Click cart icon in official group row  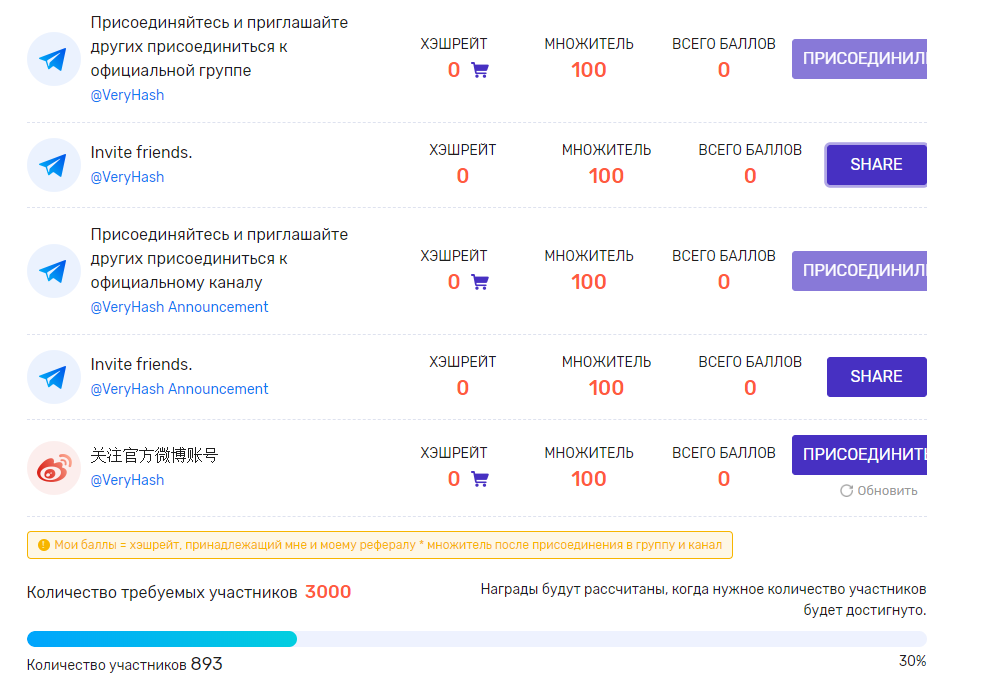click(480, 70)
